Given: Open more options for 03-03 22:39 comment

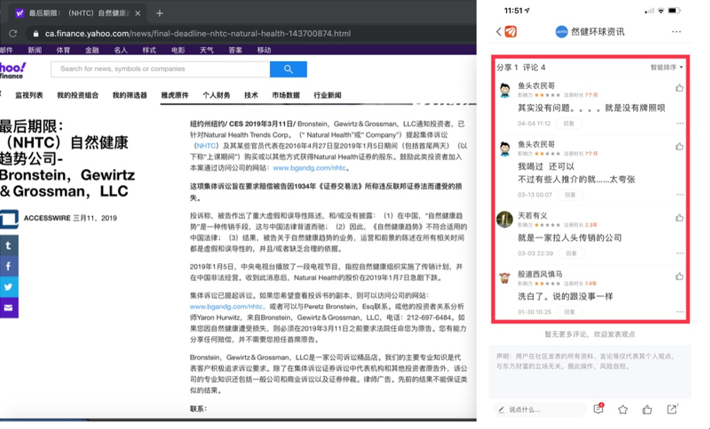Looking at the screenshot, I should (x=680, y=253).
